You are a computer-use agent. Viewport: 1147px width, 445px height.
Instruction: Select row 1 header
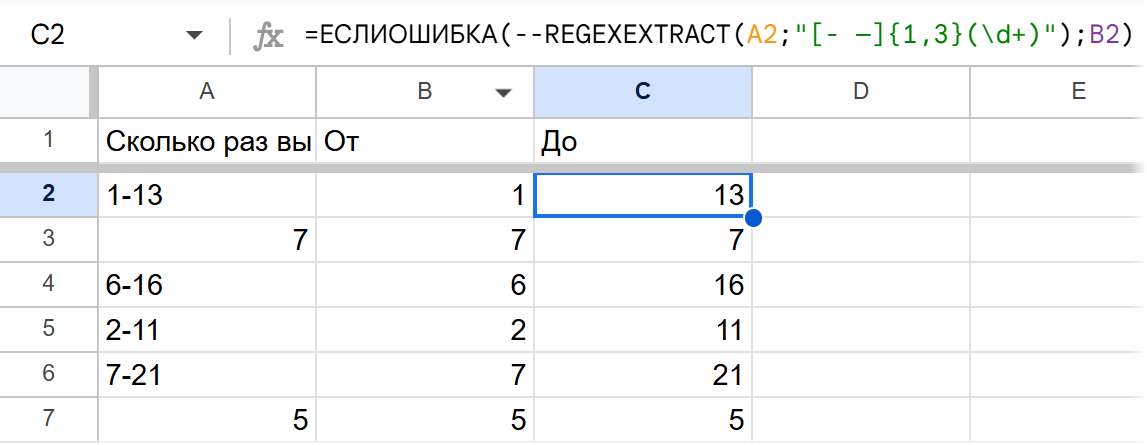(48, 142)
